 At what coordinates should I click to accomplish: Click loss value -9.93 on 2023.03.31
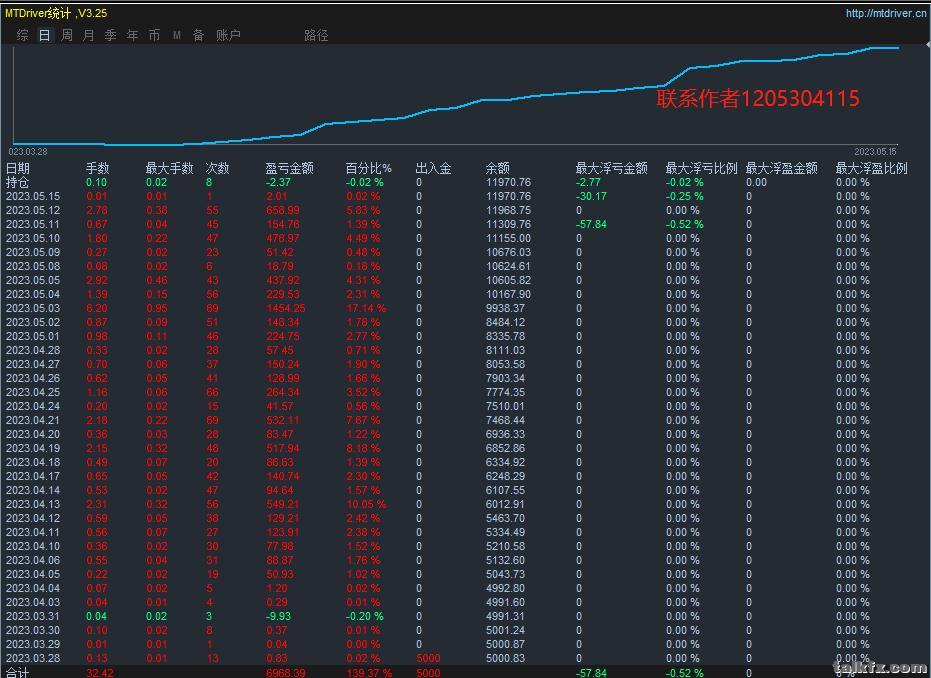pyautogui.click(x=278, y=616)
